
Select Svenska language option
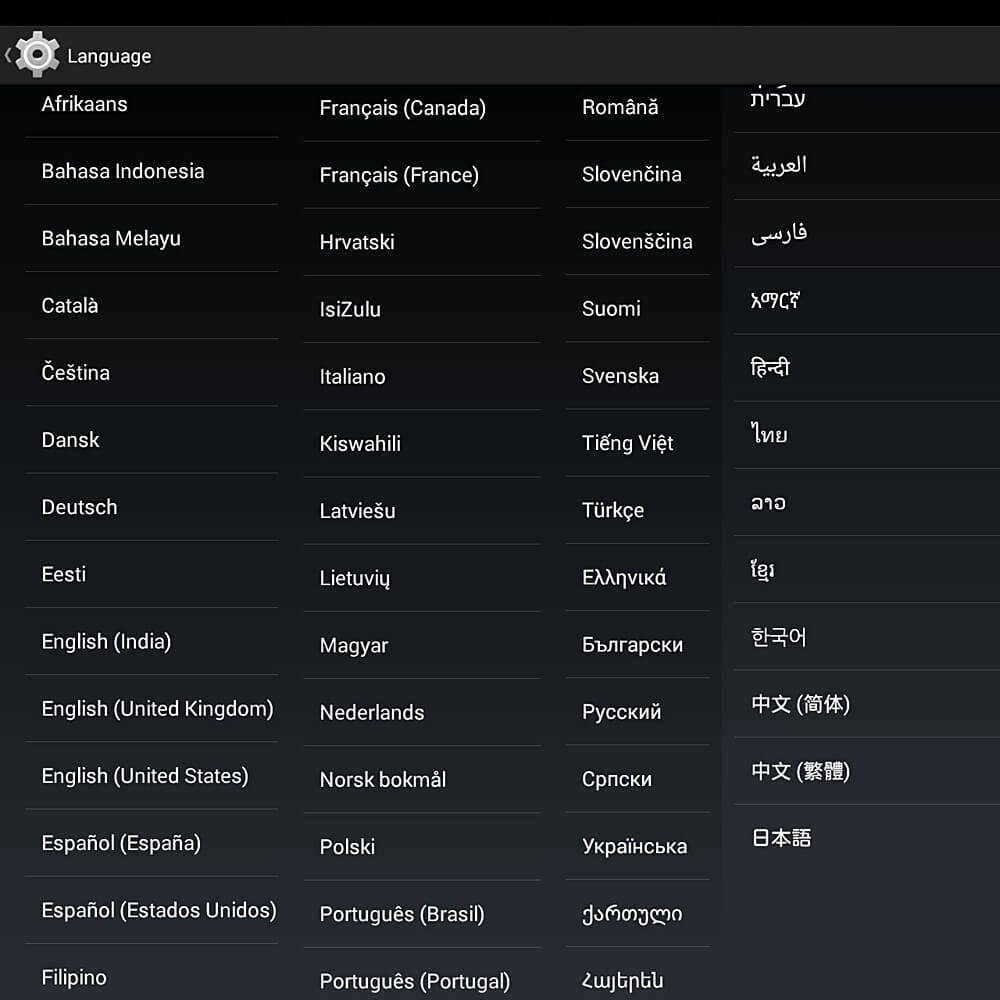[x=637, y=376]
